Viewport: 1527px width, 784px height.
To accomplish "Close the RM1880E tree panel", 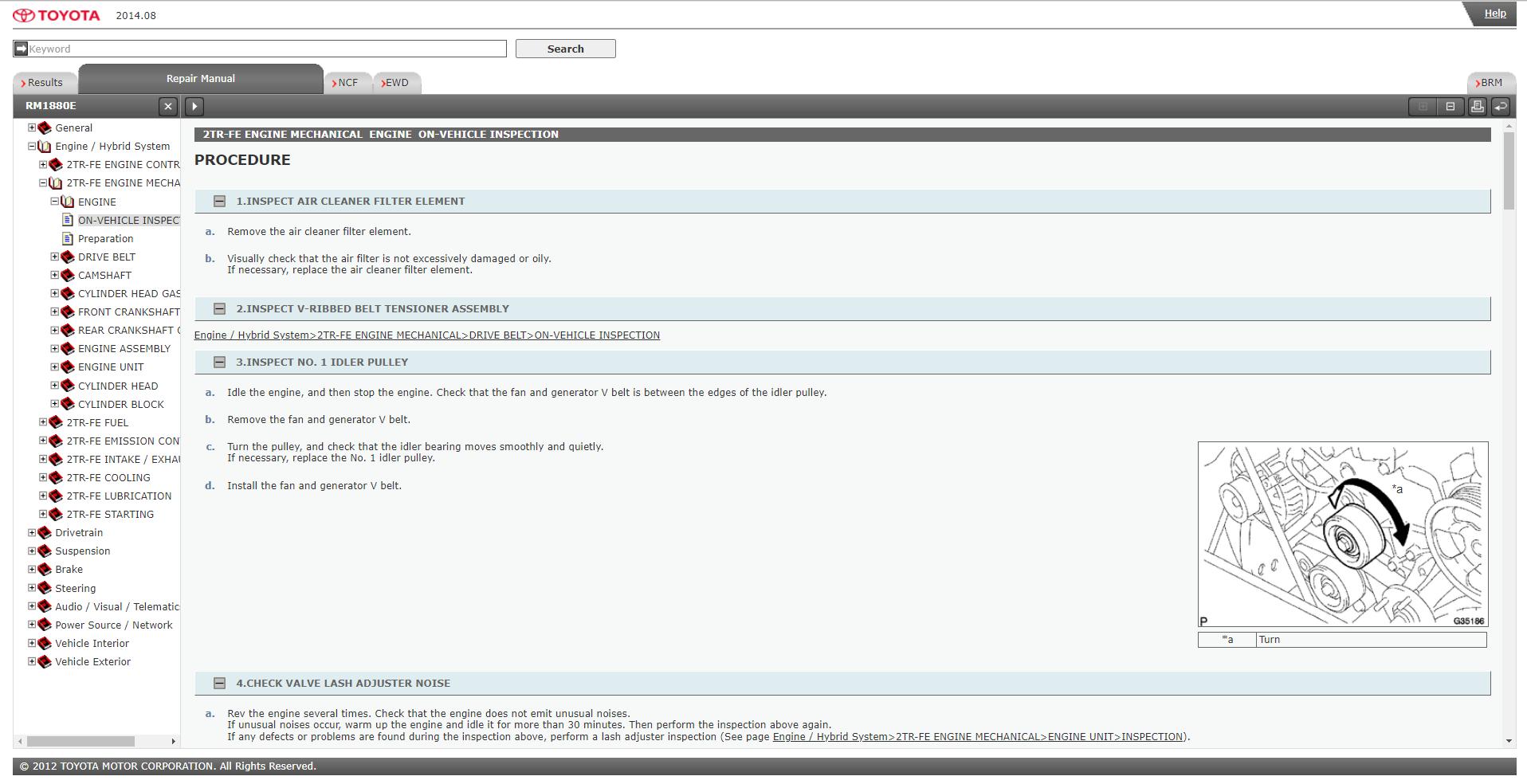I will pyautogui.click(x=167, y=106).
